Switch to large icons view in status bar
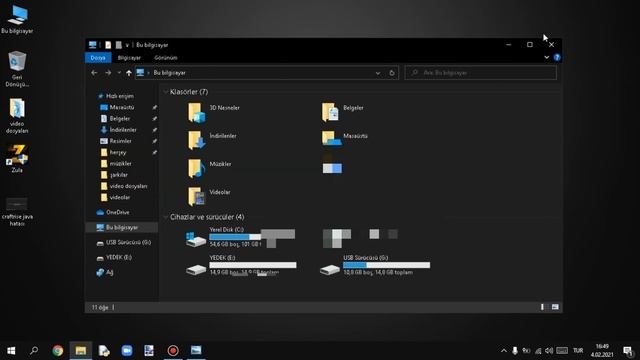 click(x=555, y=307)
